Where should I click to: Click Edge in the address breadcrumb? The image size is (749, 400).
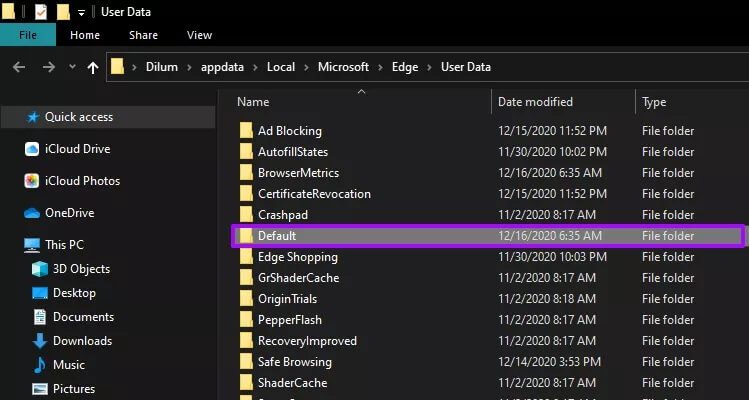pyautogui.click(x=405, y=67)
